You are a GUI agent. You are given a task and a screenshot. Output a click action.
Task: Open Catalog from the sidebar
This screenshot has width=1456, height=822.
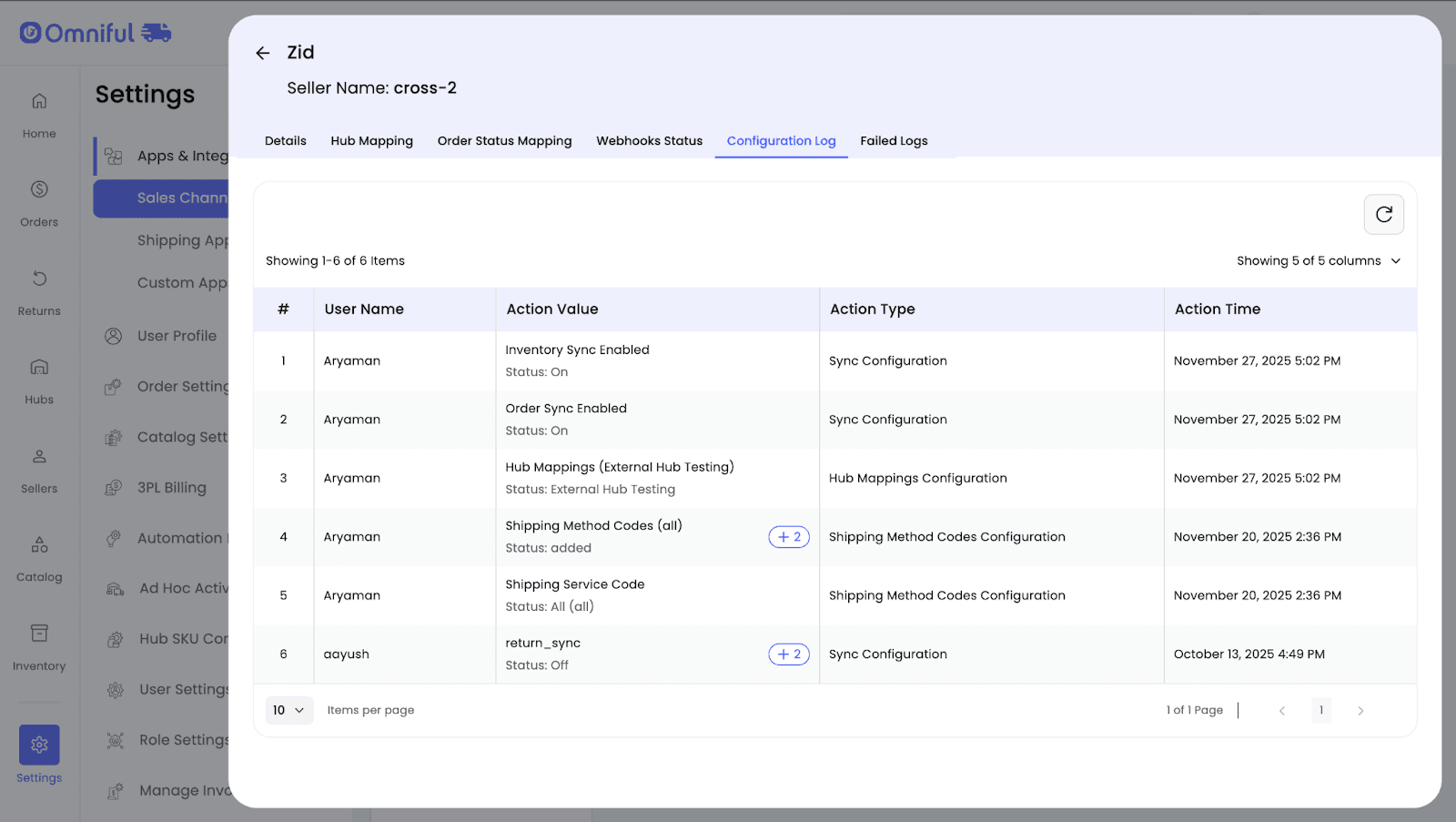tap(39, 556)
